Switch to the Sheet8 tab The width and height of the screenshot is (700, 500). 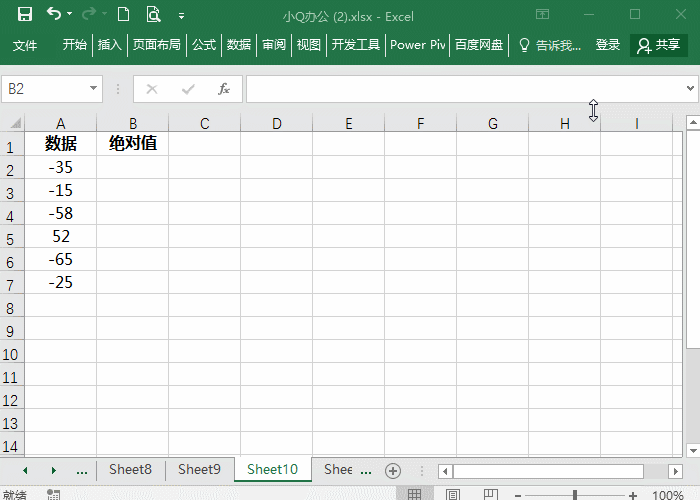click(x=130, y=470)
